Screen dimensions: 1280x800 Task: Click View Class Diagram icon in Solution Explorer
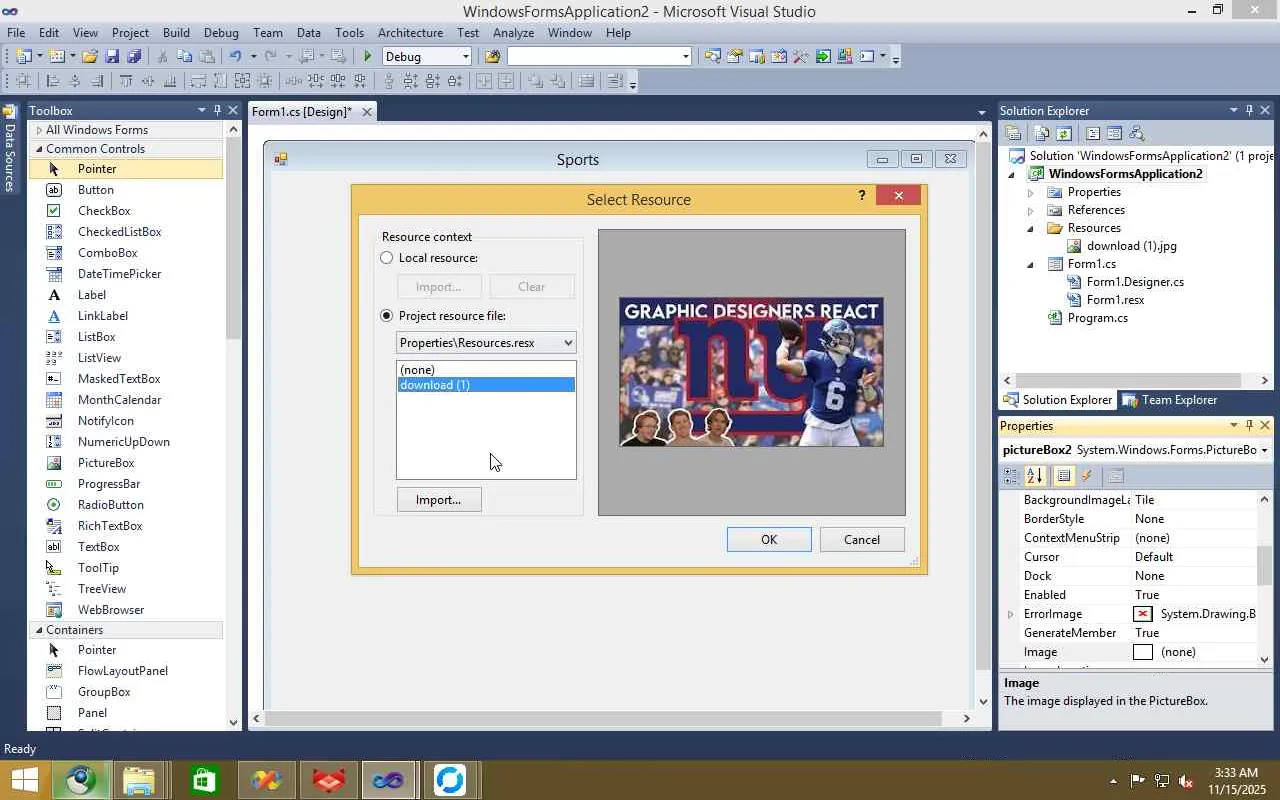[x=1137, y=133]
